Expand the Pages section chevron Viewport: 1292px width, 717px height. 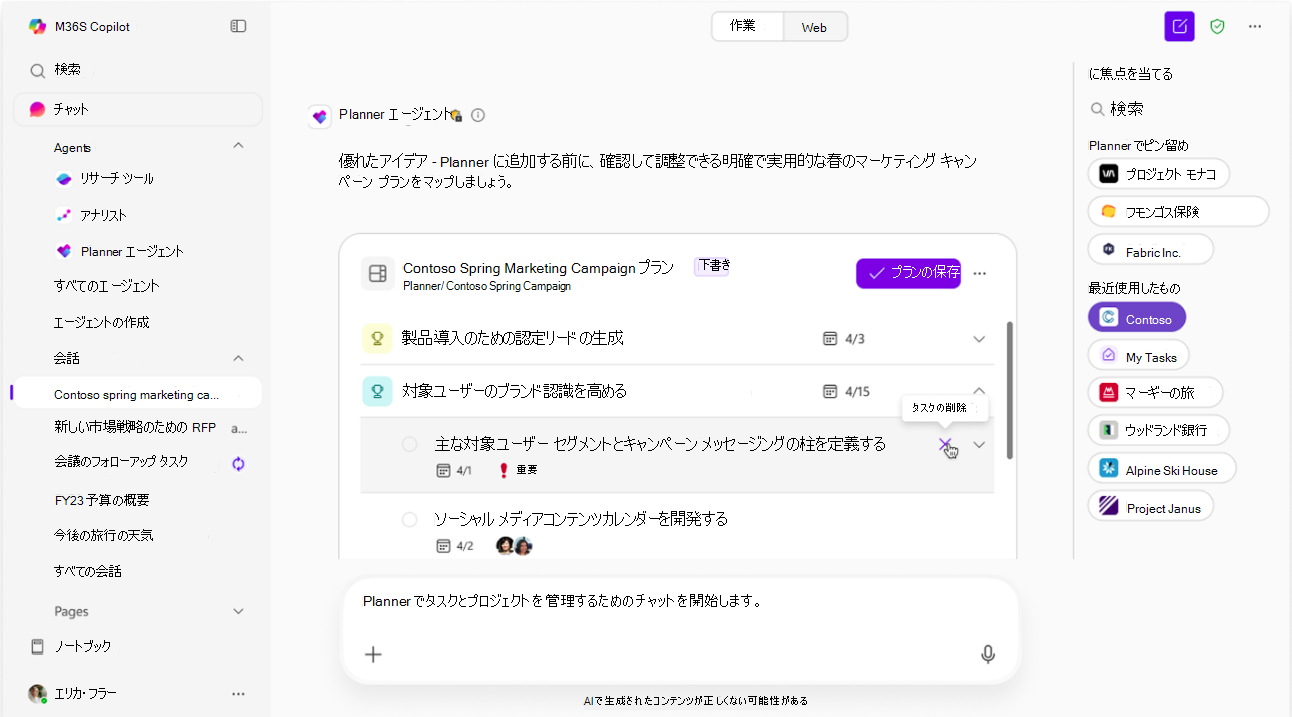pyautogui.click(x=238, y=611)
